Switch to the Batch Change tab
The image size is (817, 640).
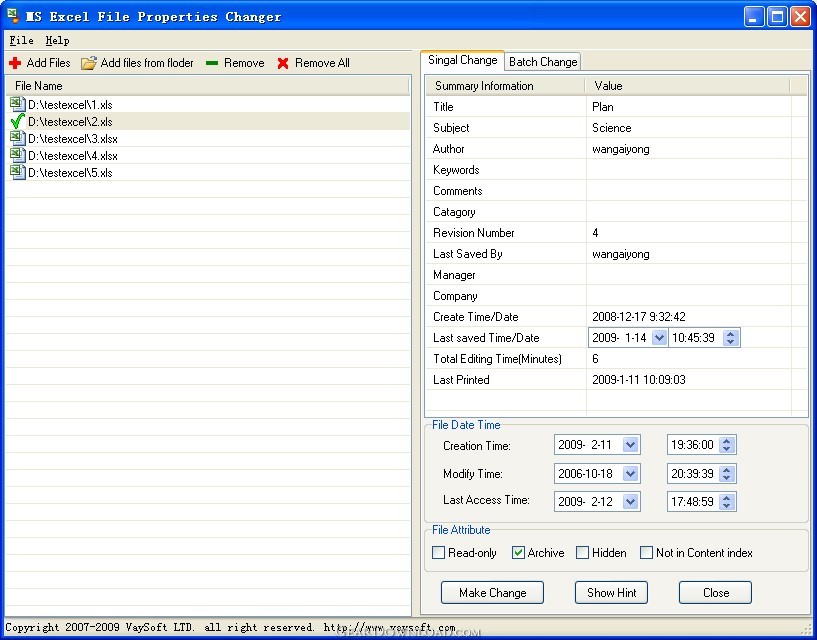tap(543, 62)
